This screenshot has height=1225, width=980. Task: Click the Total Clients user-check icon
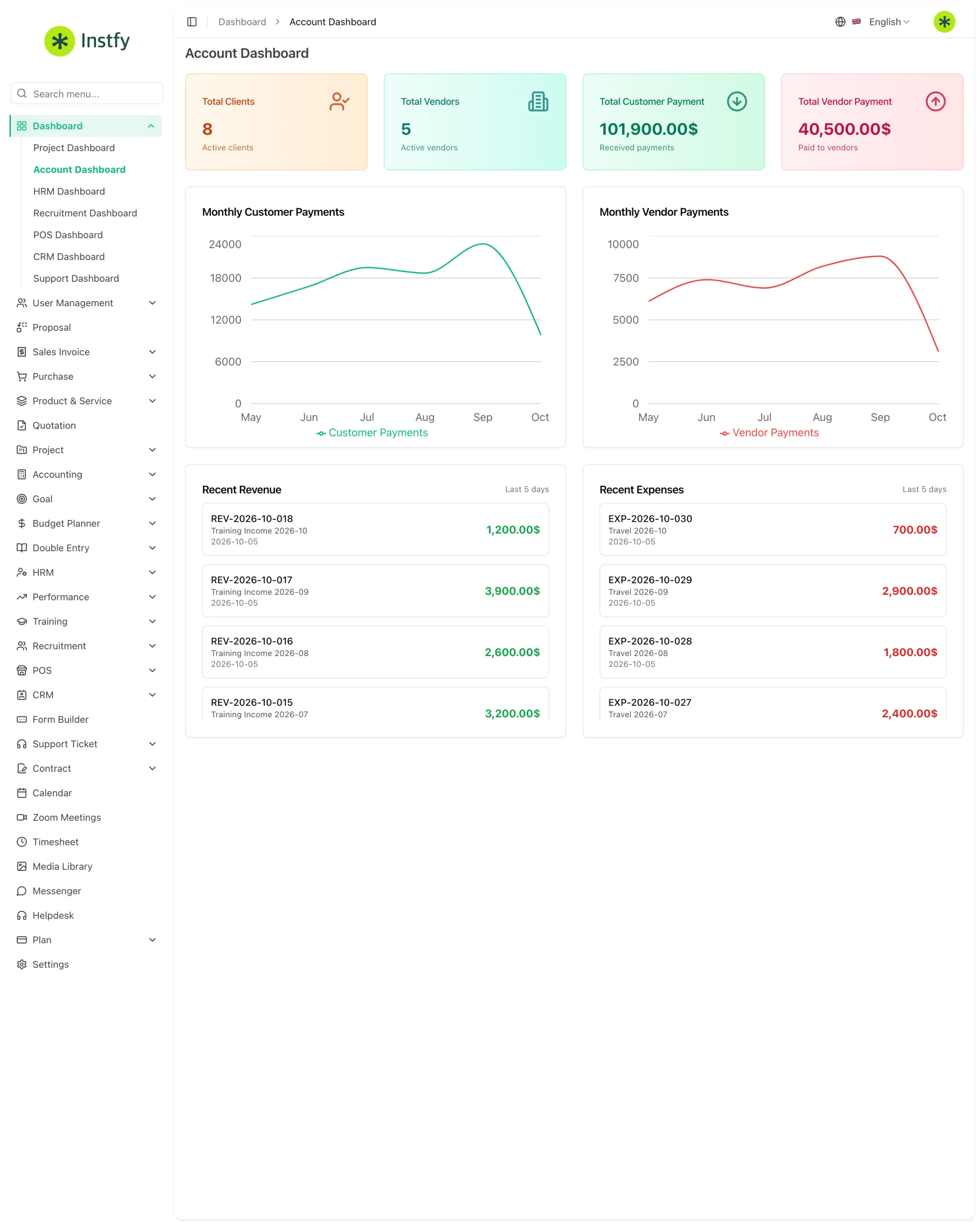click(x=339, y=102)
